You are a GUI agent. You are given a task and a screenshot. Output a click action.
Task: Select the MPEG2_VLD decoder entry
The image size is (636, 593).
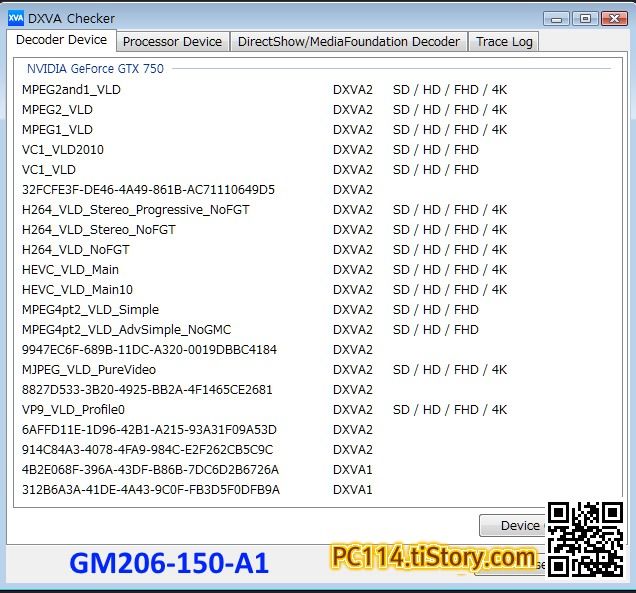click(x=264, y=110)
